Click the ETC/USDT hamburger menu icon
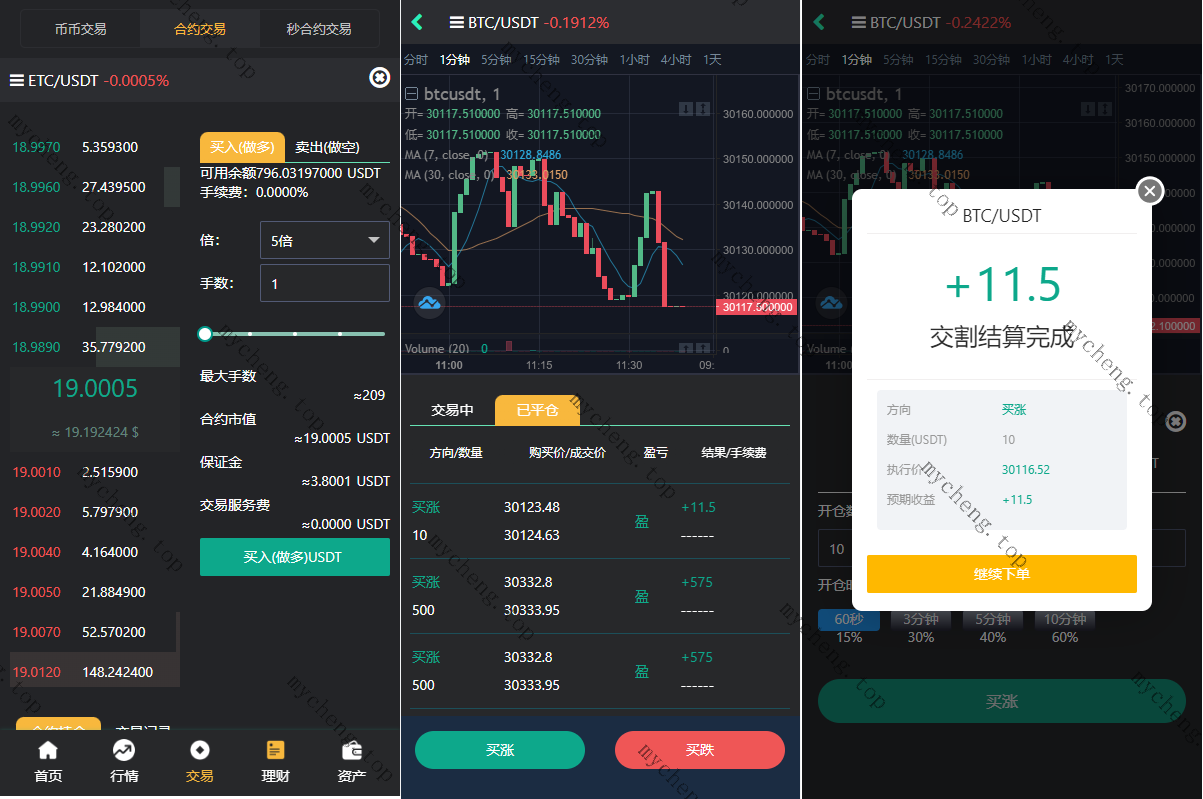The image size is (1203, 799). coord(16,80)
